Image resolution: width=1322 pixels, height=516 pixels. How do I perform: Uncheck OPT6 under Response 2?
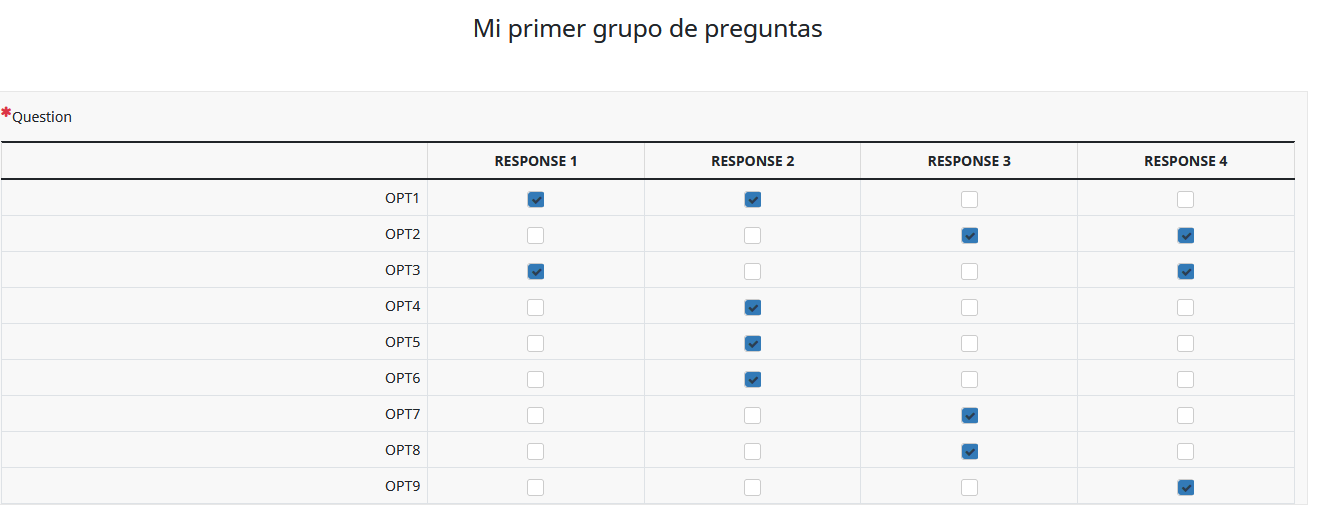753,379
